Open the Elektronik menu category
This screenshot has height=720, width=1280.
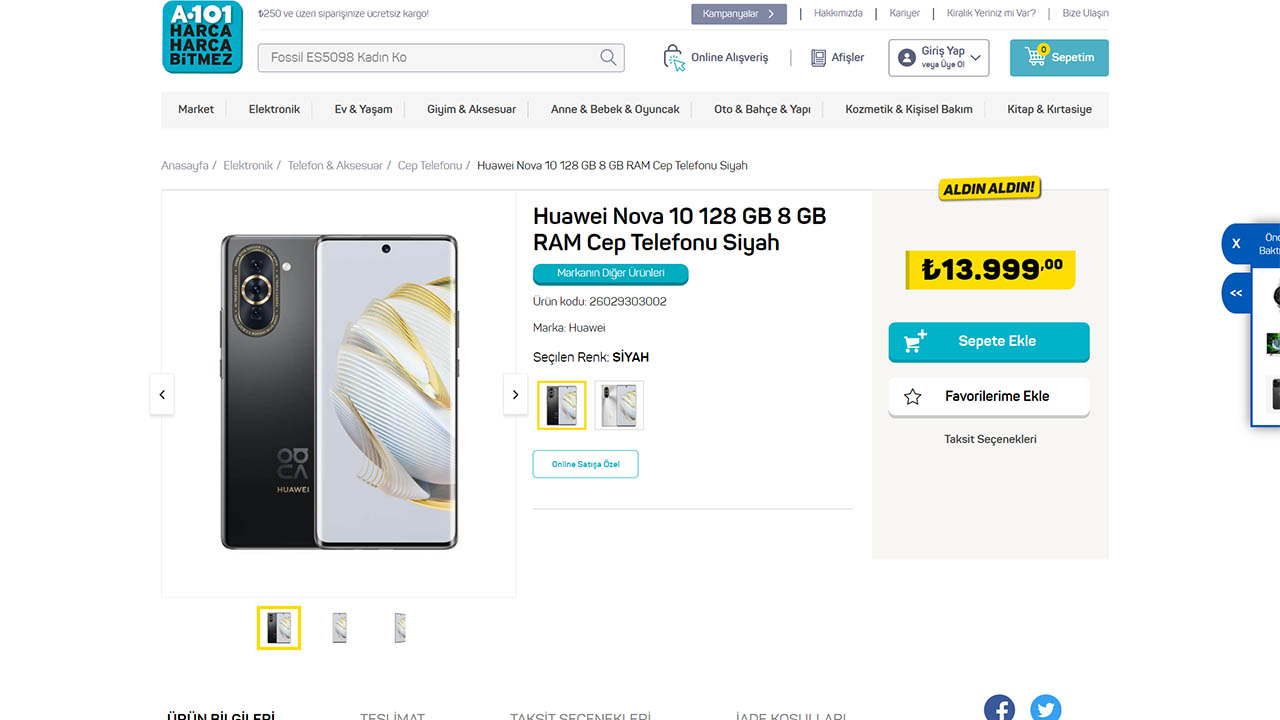coord(274,109)
